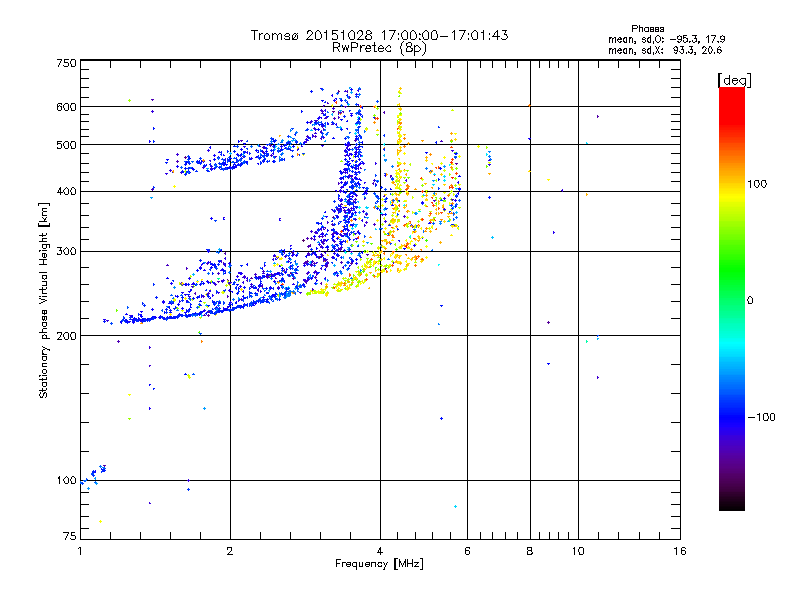This screenshot has height=600, width=800.
Task: Click the 'RwPretec (8p)' subtitle
Action: point(379,48)
